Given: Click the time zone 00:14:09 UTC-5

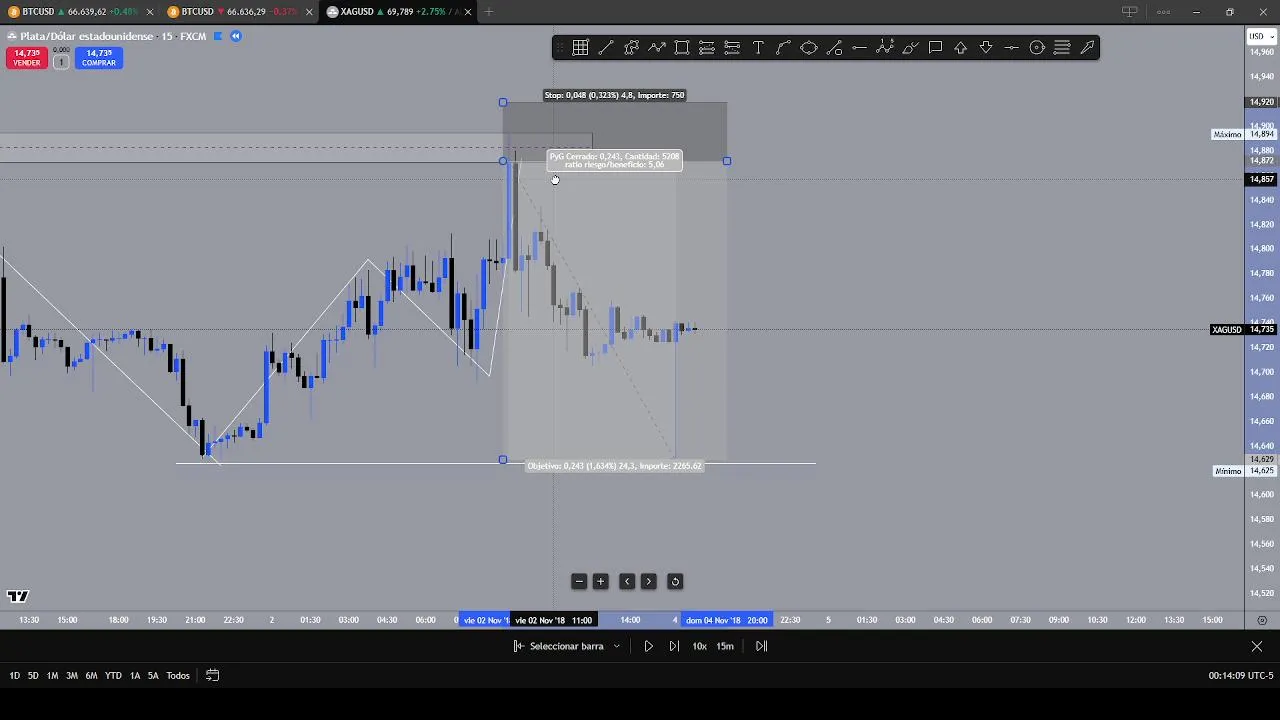Looking at the screenshot, I should coord(1241,676).
